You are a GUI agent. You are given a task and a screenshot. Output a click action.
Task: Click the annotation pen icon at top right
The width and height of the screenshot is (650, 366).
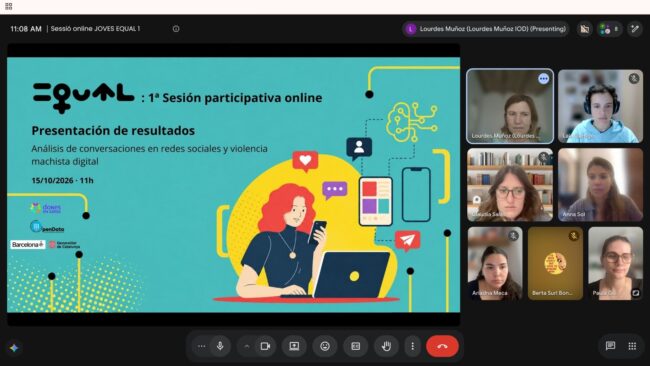pos(635,29)
